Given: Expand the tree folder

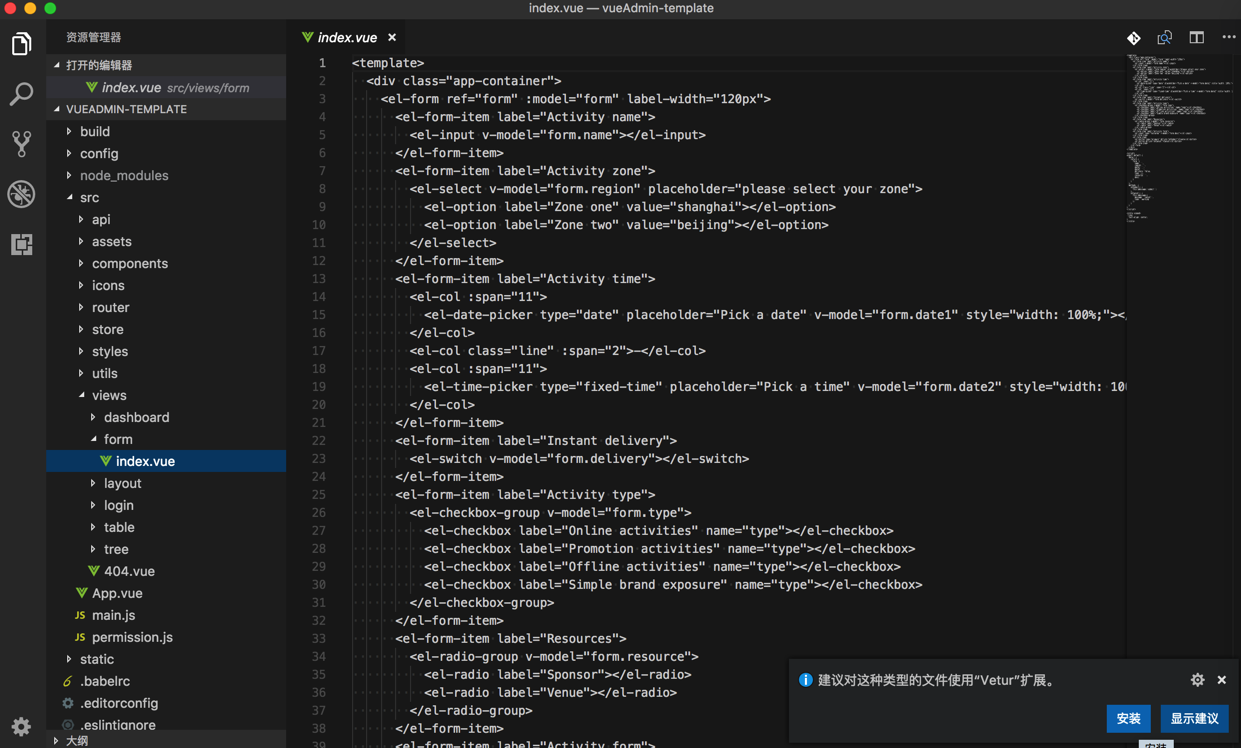Looking at the screenshot, I should click(93, 549).
